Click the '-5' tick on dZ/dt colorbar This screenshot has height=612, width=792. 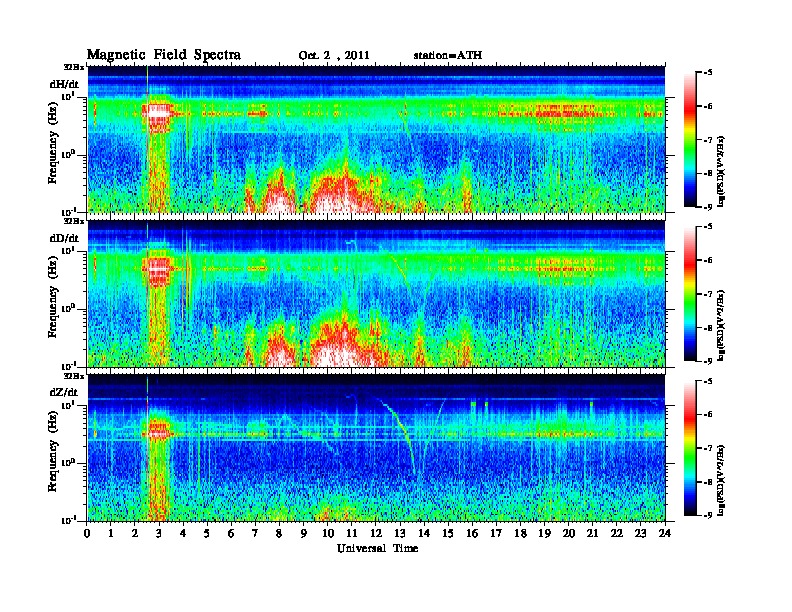pyautogui.click(x=708, y=380)
